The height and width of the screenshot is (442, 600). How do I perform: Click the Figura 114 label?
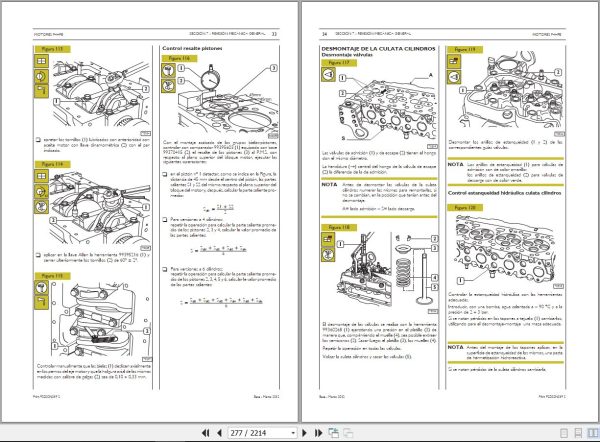click(52, 164)
